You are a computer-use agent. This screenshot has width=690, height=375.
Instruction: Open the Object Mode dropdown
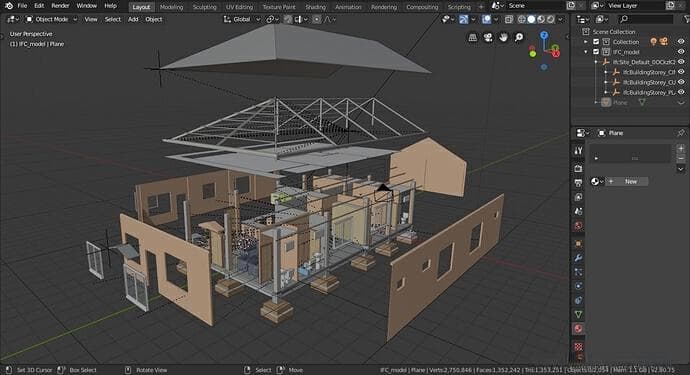point(51,19)
